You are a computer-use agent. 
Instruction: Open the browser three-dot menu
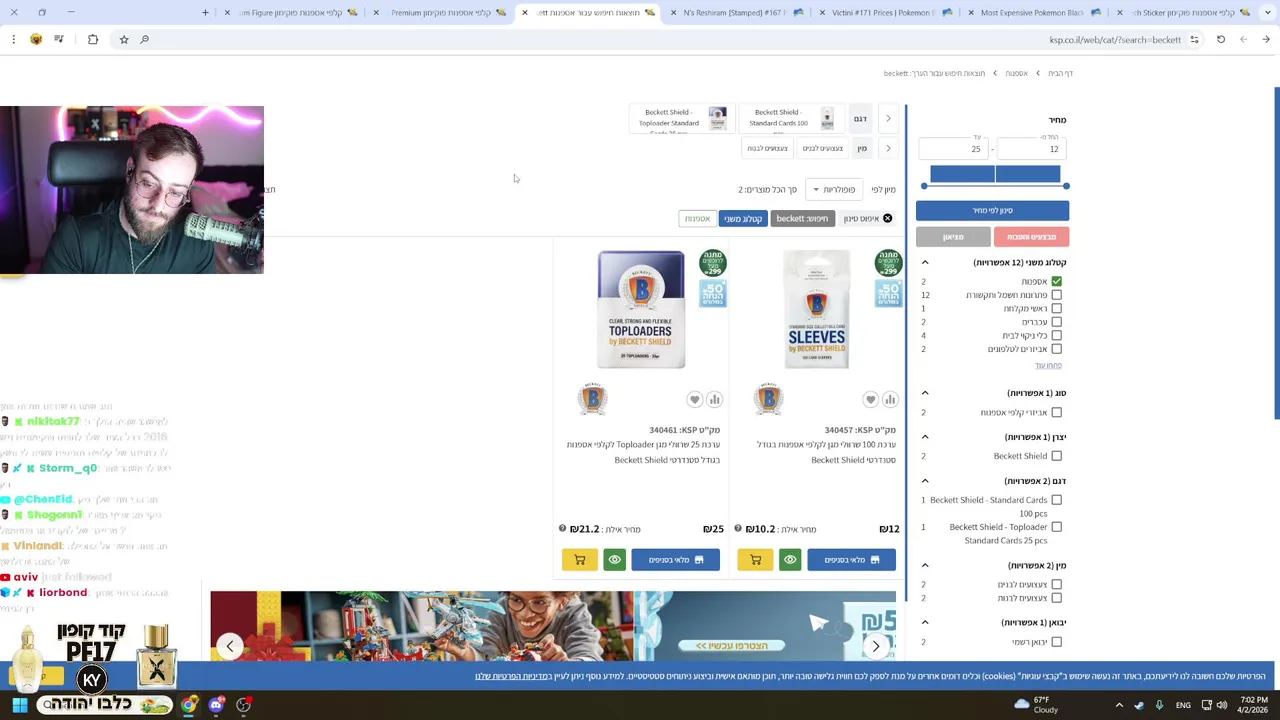[13, 39]
